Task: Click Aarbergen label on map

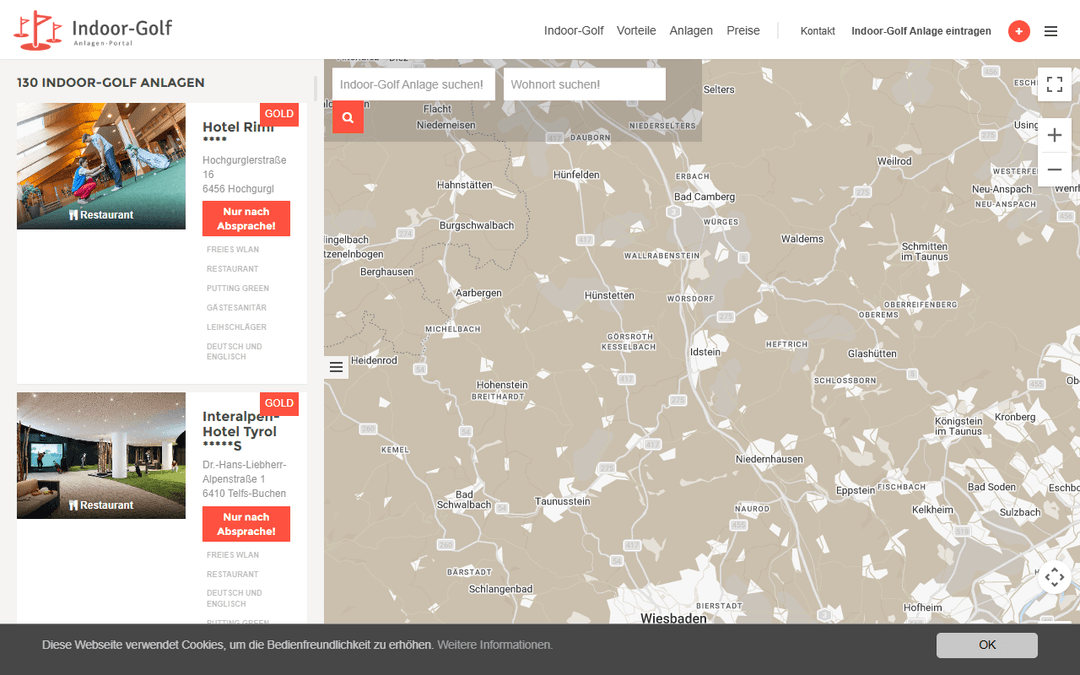Action: point(478,293)
